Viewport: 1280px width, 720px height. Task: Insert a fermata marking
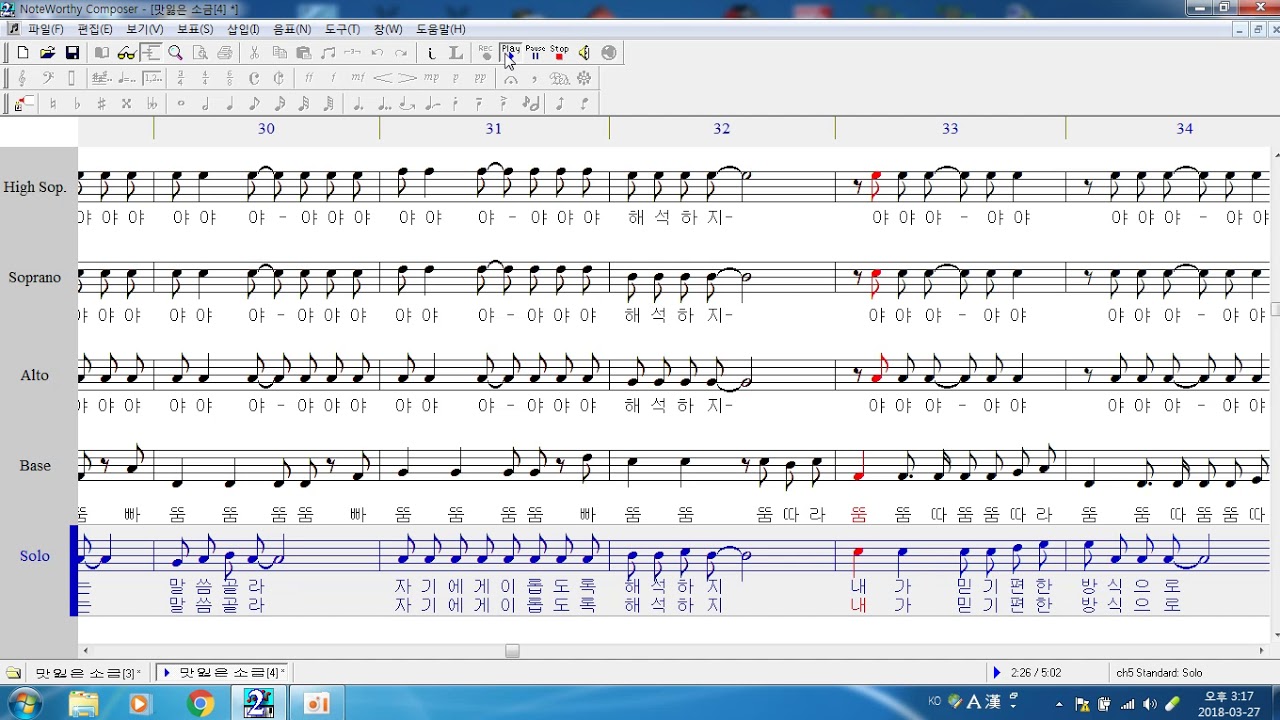[x=511, y=78]
